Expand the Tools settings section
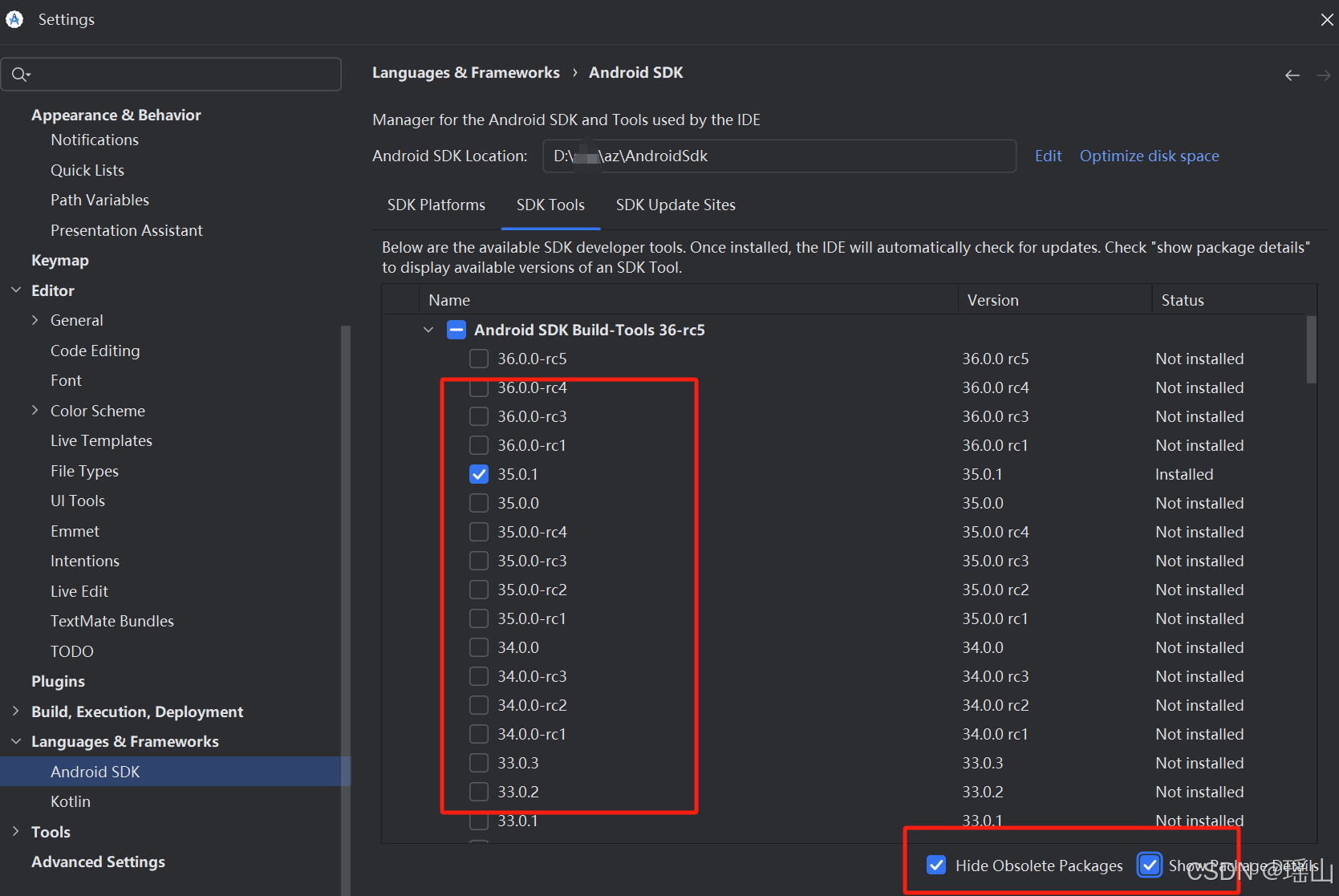This screenshot has width=1339, height=896. 16,831
